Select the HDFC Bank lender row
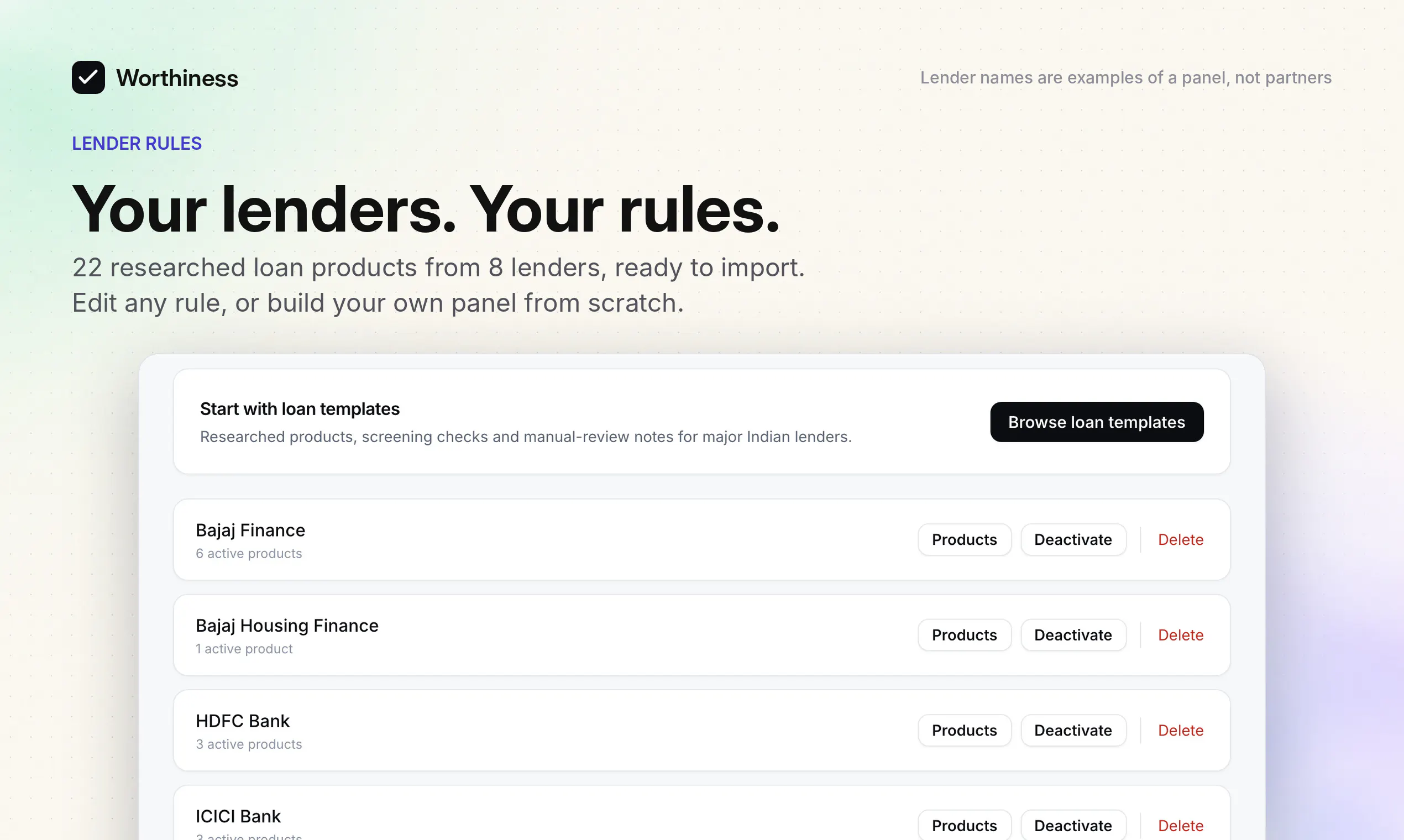This screenshot has height=840, width=1404. coord(701,730)
